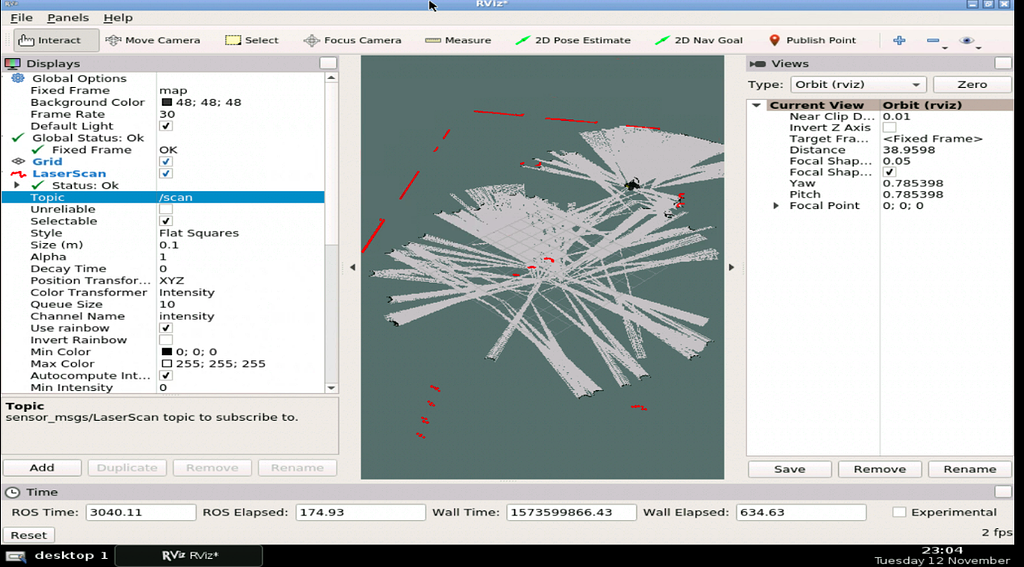Viewport: 1024px width, 567px height.
Task: Enable the Invert Rainbow checkbox
Action: pyautogui.click(x=166, y=340)
